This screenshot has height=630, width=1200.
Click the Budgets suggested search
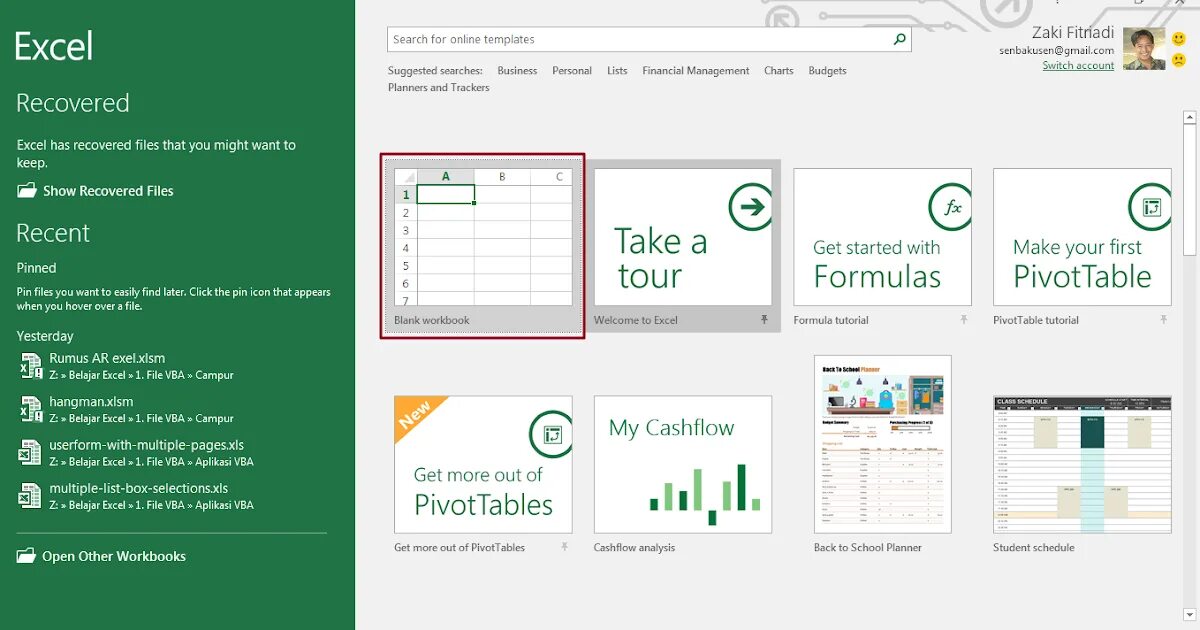point(827,71)
